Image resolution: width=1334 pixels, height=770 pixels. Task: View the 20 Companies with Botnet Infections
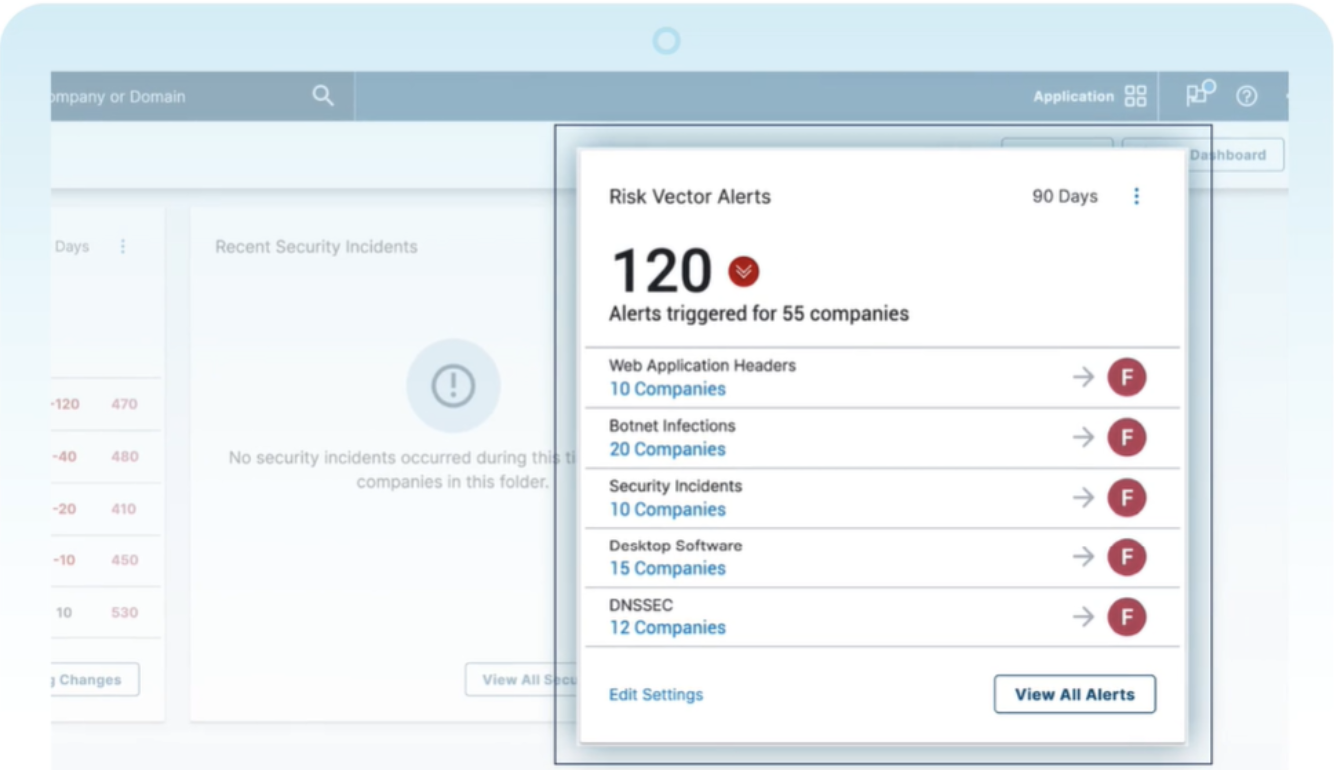coord(666,449)
